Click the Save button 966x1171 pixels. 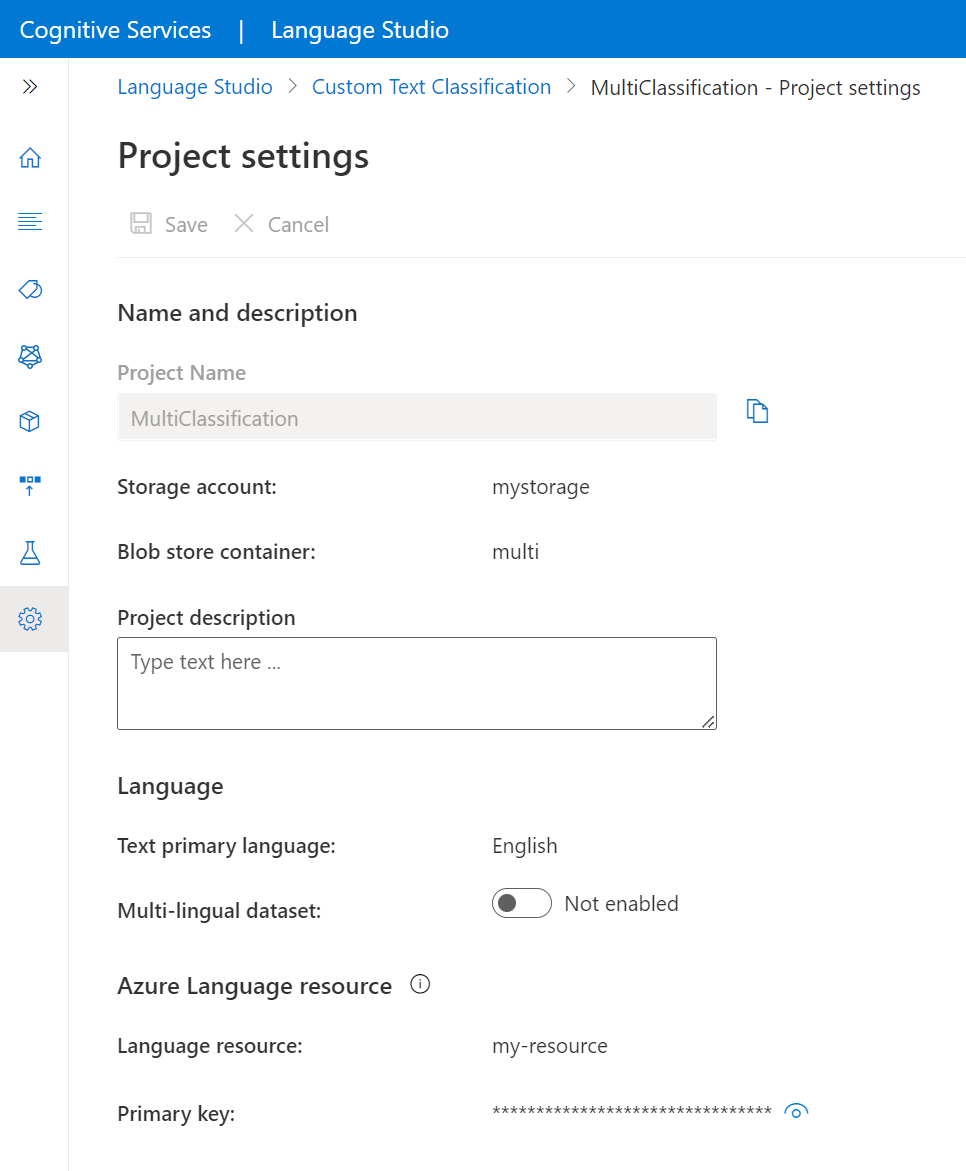169,224
